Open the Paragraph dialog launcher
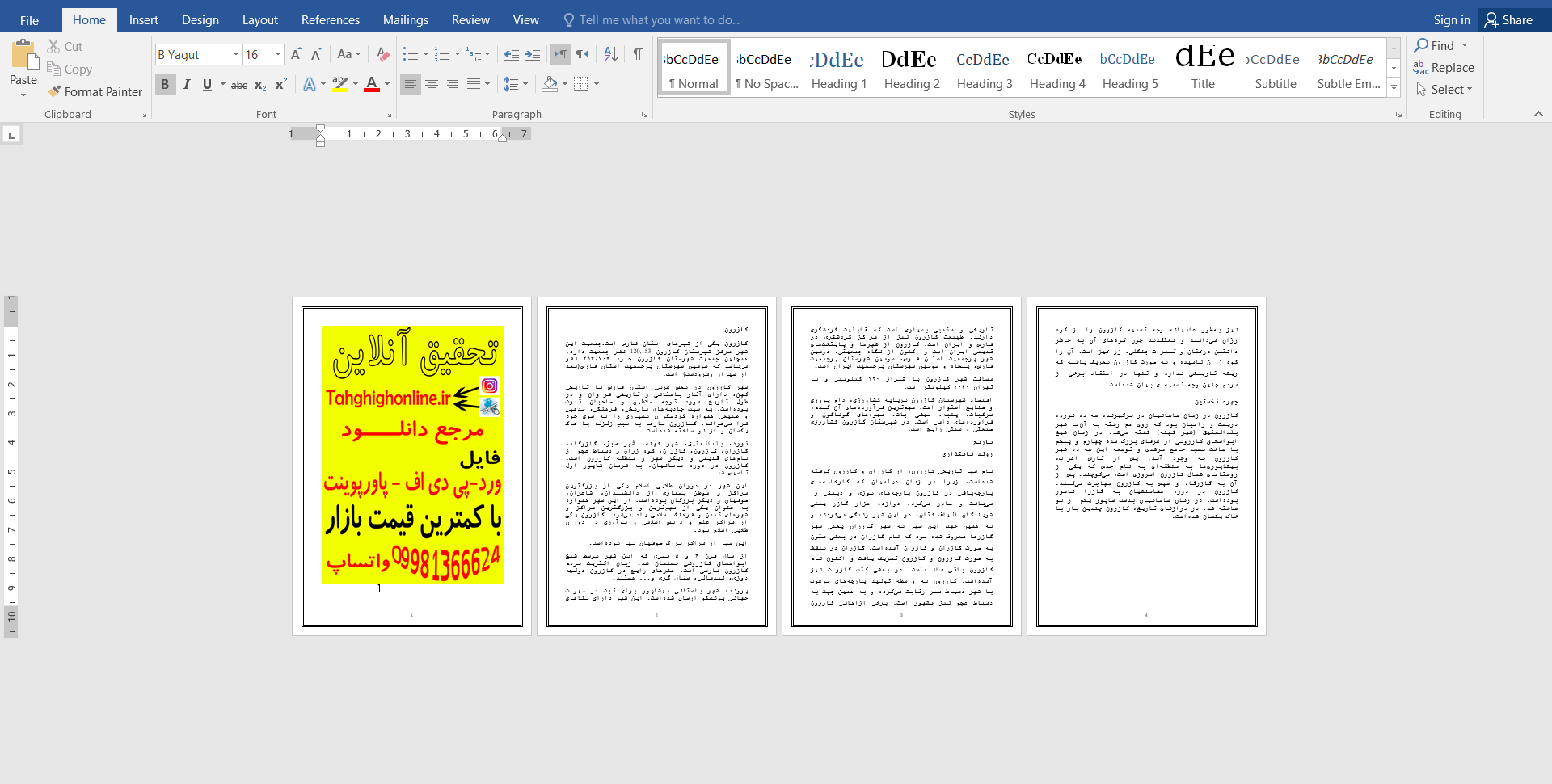1552x784 pixels. pos(644,115)
